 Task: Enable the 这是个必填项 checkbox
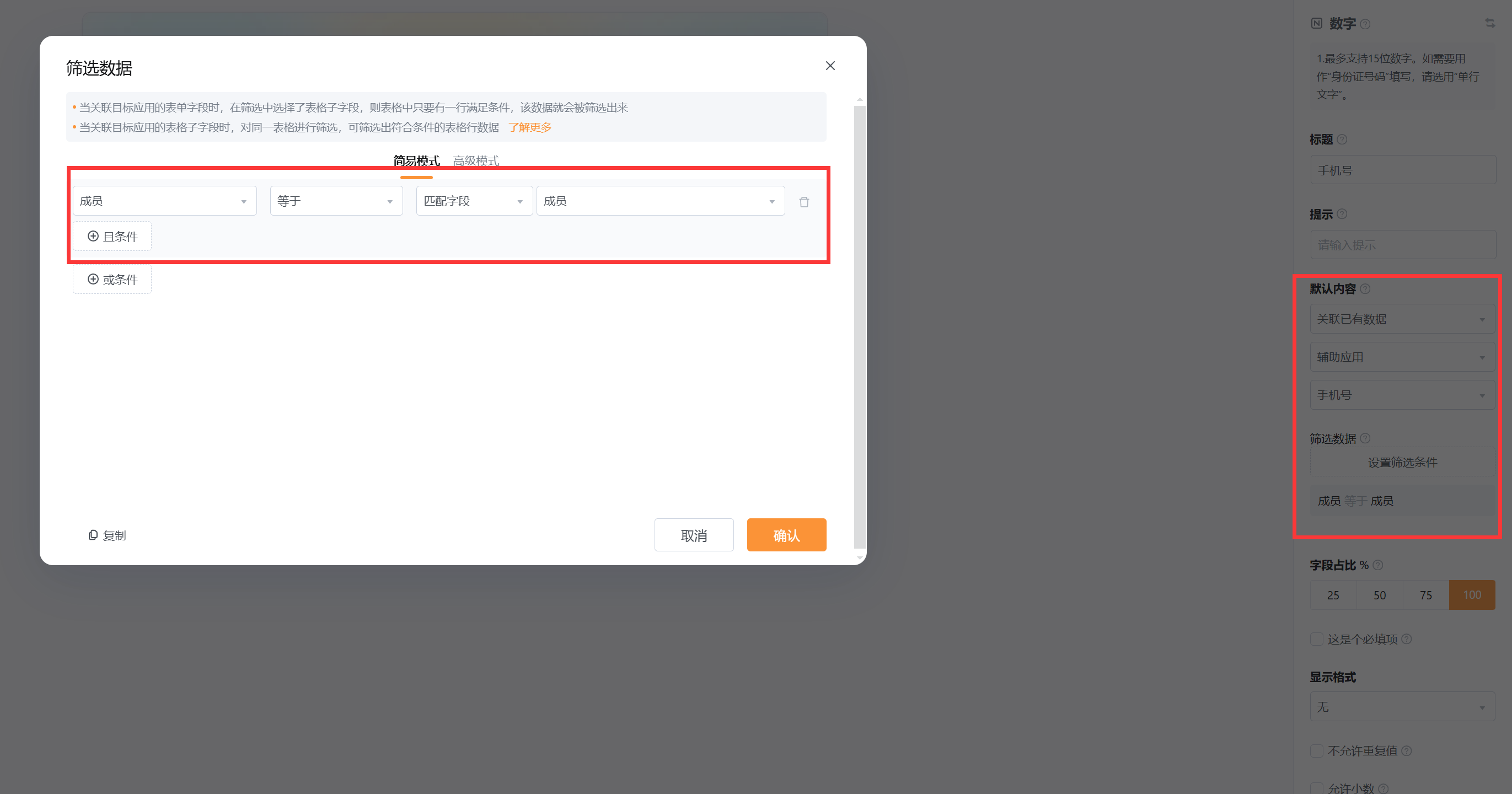(1317, 639)
